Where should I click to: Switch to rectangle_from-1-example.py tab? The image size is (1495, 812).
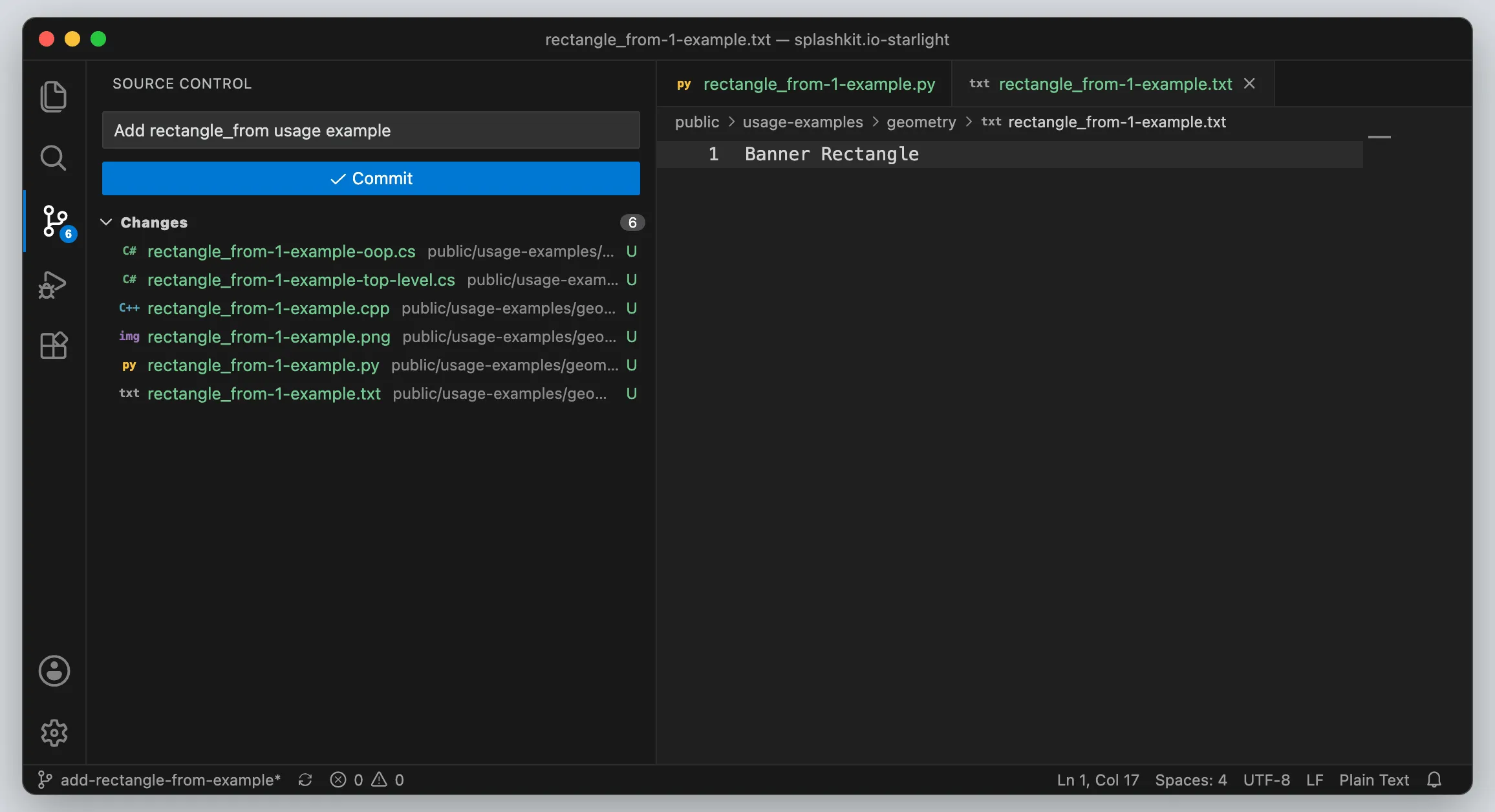pos(804,84)
